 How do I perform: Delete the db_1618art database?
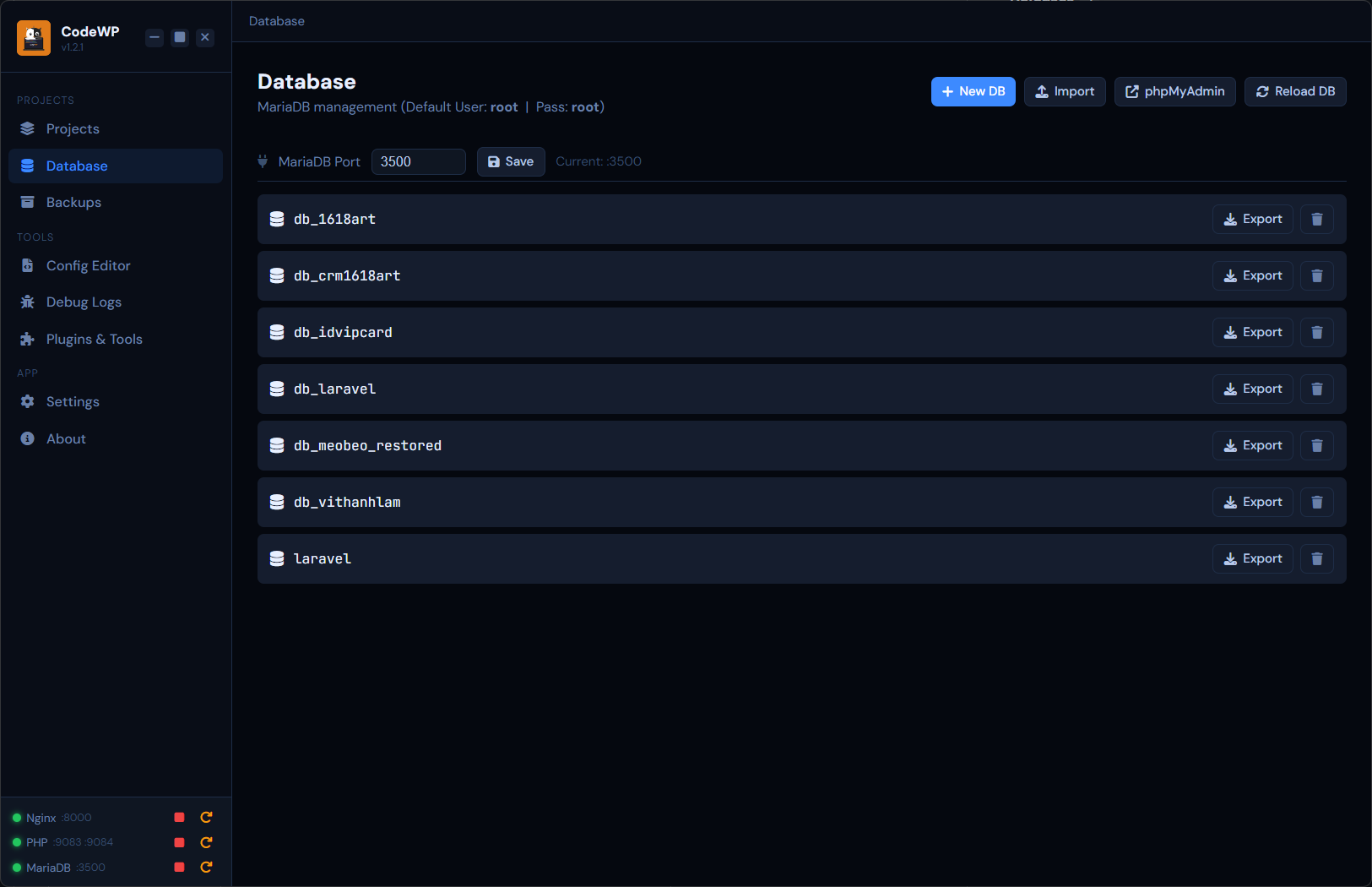tap(1316, 220)
